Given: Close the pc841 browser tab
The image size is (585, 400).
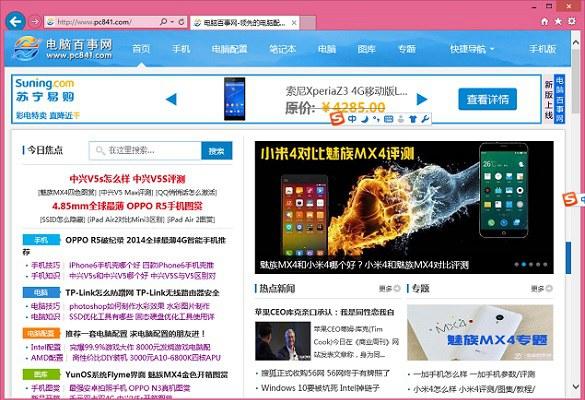Looking at the screenshot, I should pos(294,23).
